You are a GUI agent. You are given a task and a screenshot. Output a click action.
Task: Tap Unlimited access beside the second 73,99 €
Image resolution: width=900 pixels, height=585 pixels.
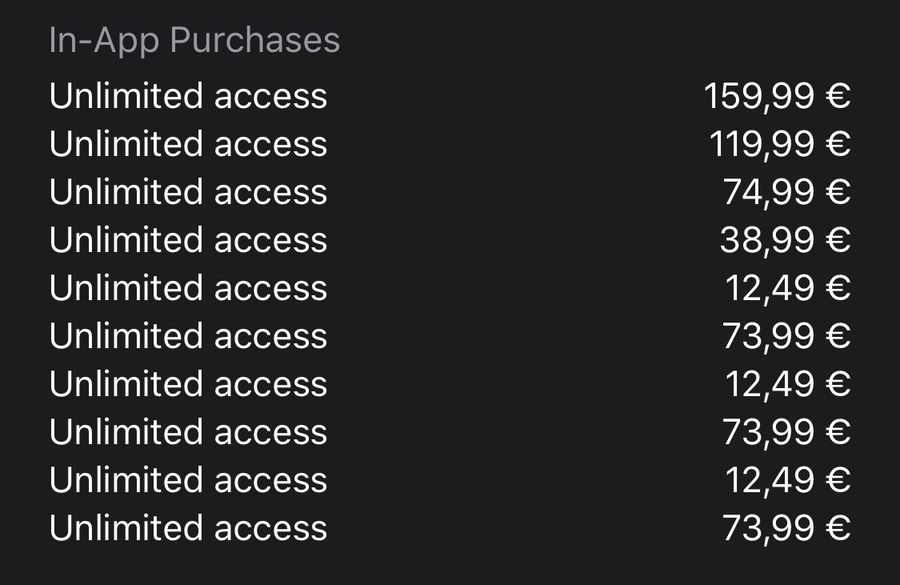[x=188, y=432]
